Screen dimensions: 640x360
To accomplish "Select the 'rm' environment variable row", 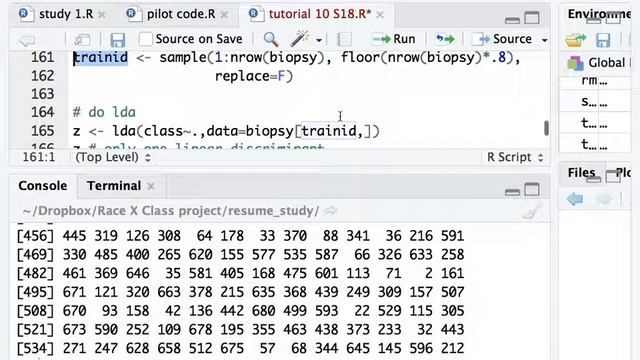I will point(595,81).
